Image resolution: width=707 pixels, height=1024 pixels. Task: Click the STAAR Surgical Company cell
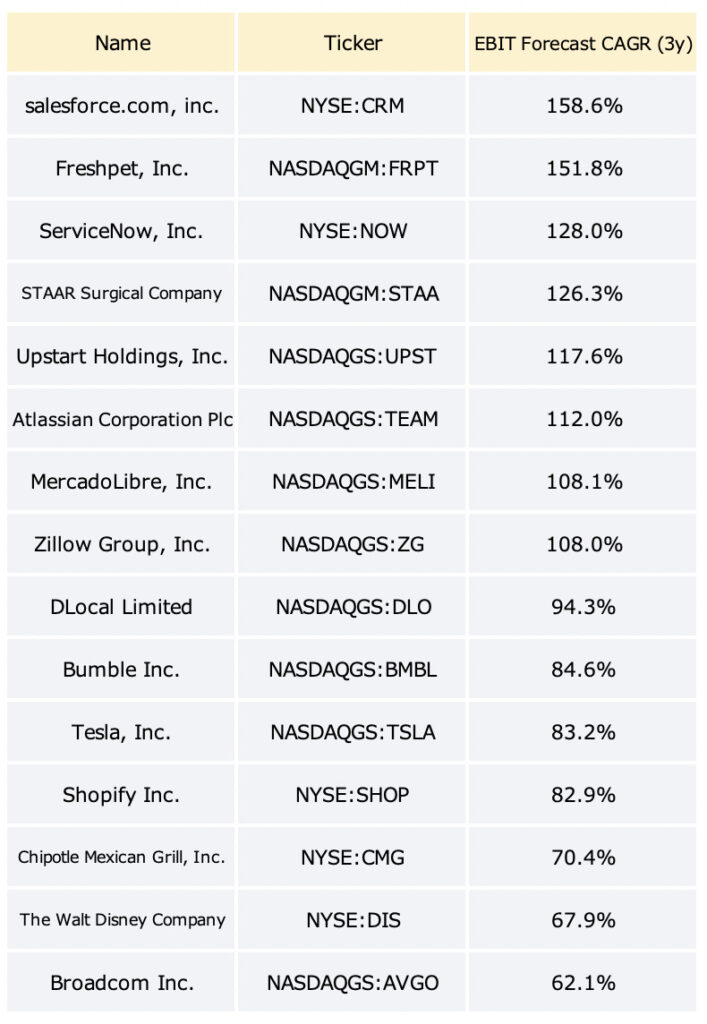point(121,293)
